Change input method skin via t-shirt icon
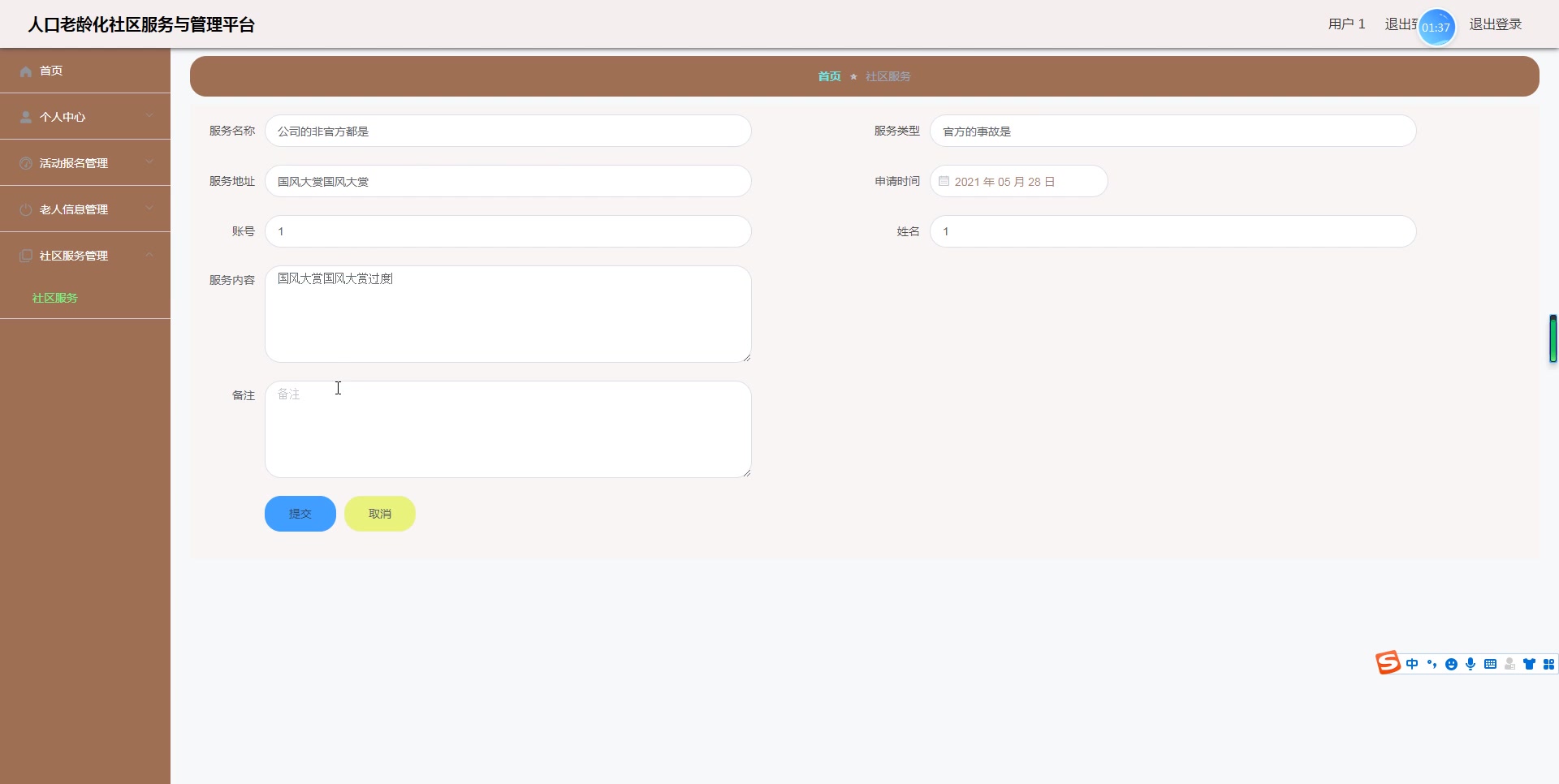This screenshot has height=784, width=1559. (1529, 664)
